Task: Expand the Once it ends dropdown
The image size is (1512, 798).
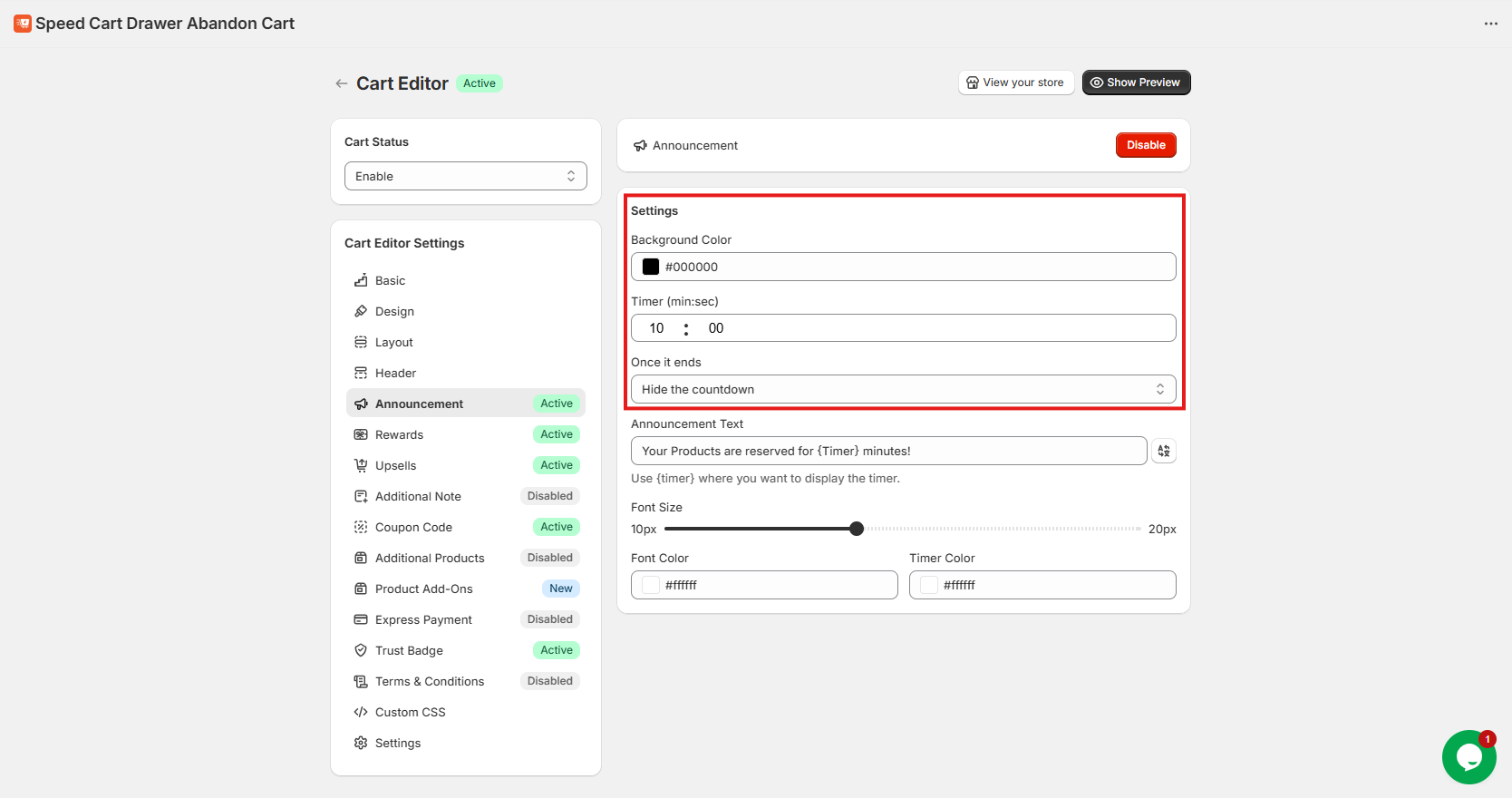Action: [903, 389]
